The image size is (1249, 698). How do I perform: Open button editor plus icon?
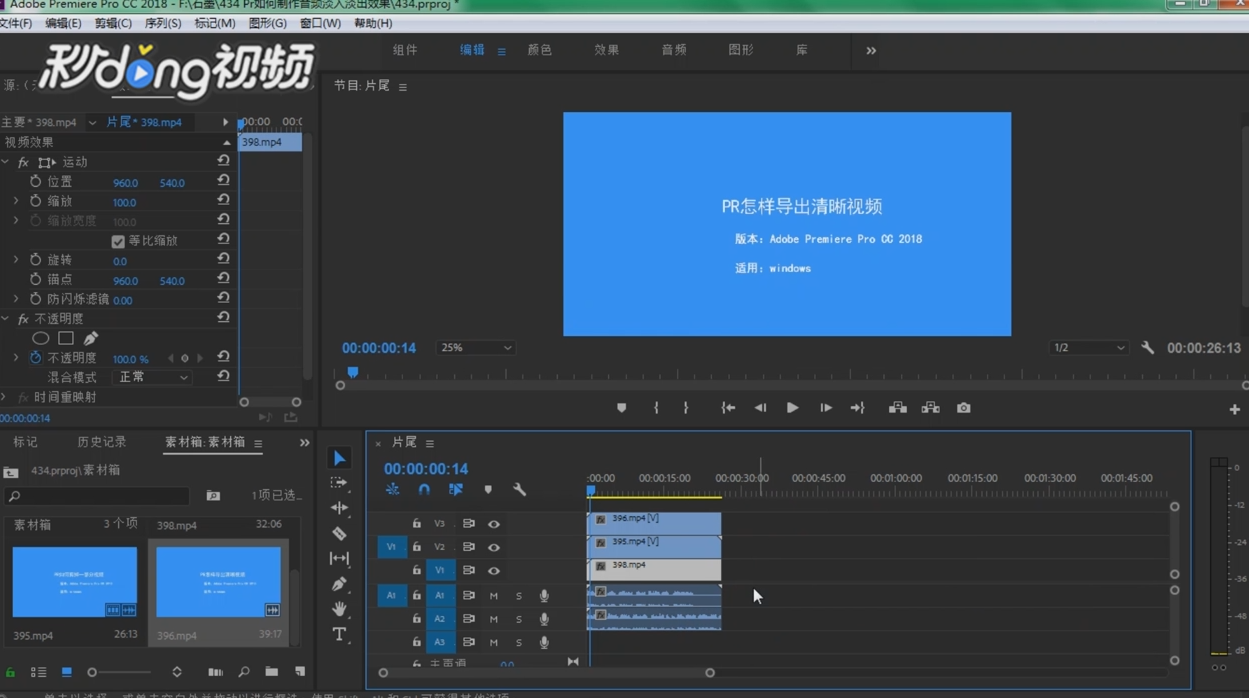pyautogui.click(x=1234, y=409)
